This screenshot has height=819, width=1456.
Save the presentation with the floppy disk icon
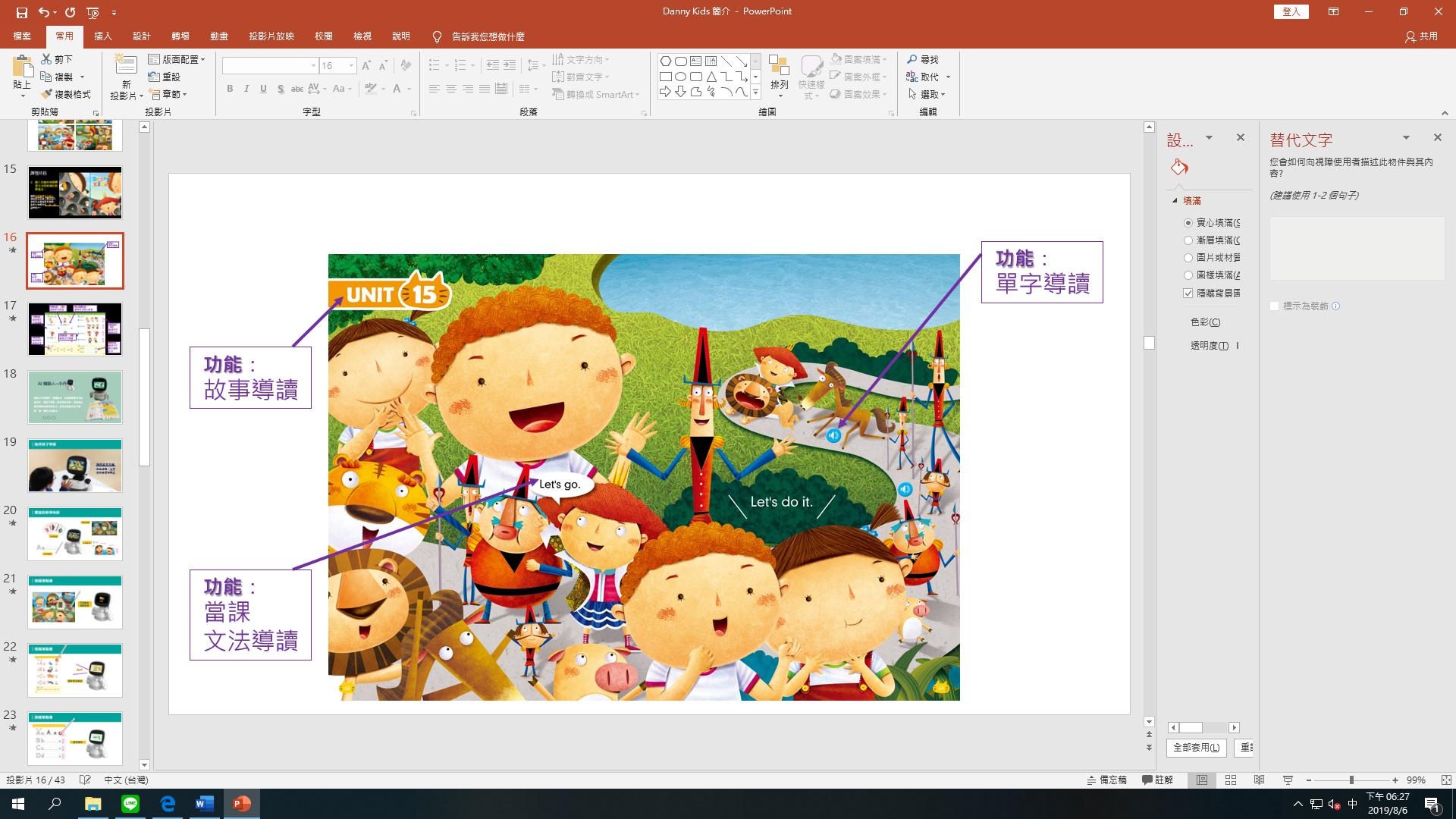22,12
